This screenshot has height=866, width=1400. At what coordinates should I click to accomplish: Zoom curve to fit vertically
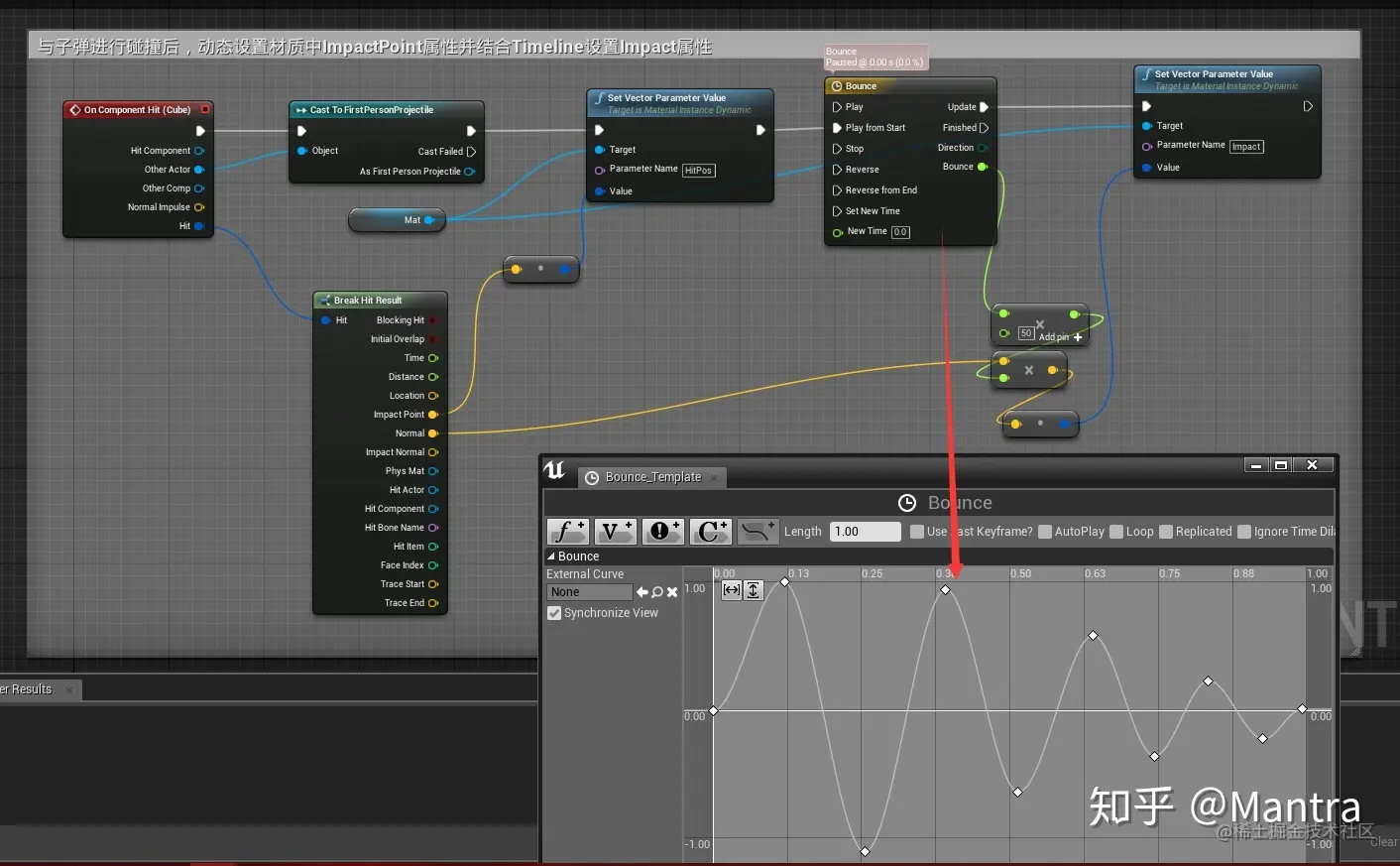click(x=754, y=590)
